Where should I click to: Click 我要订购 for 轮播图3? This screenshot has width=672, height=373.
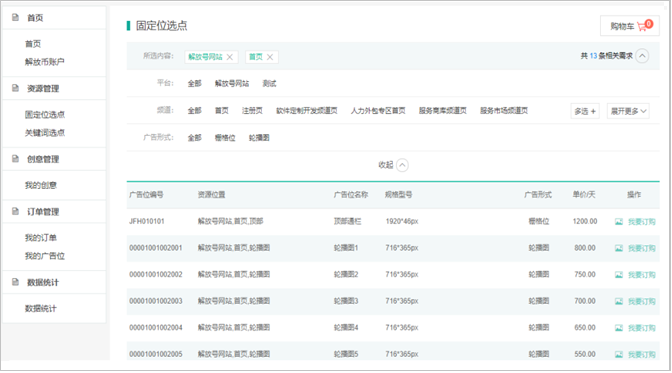(642, 301)
